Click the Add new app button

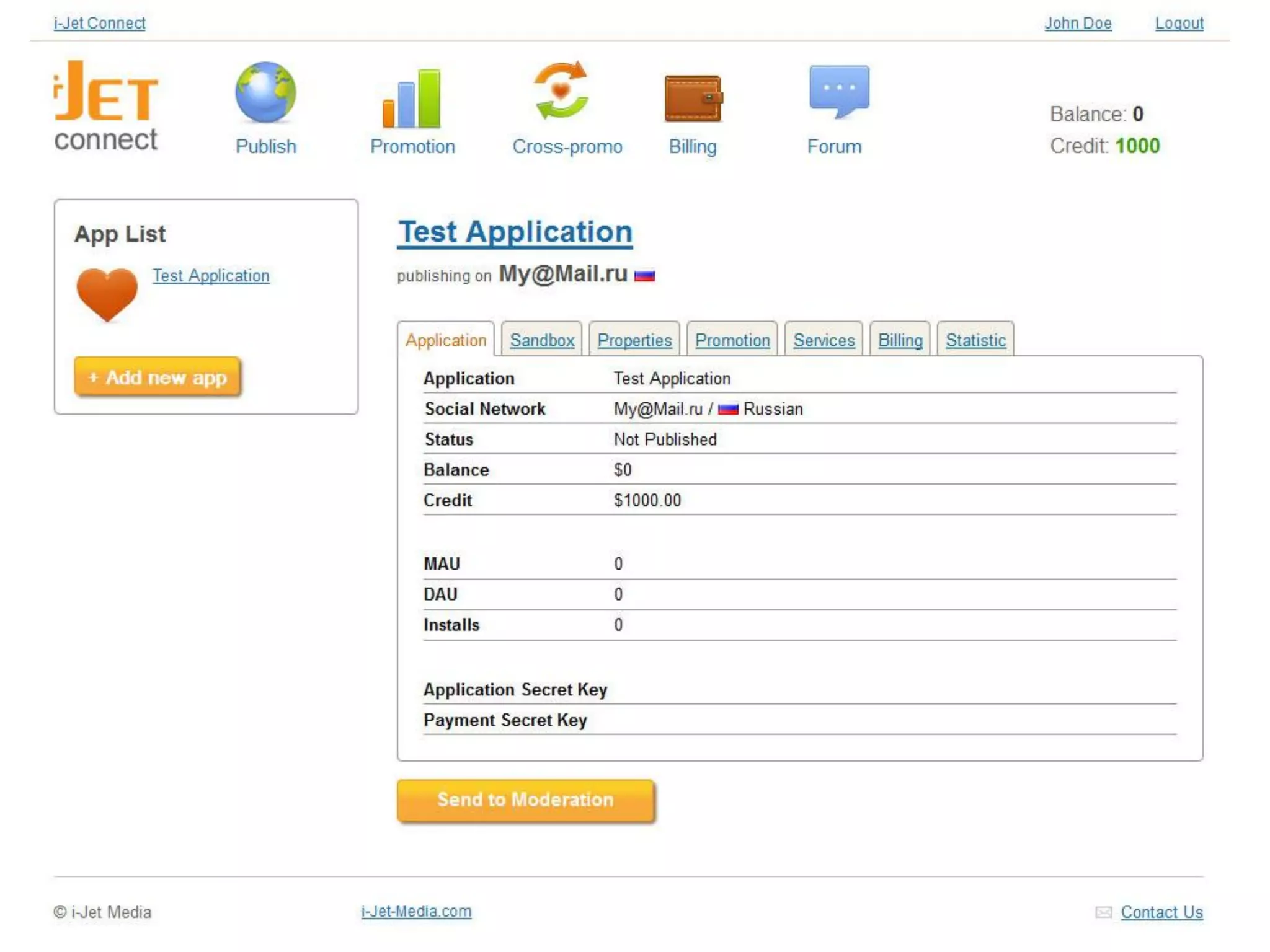(158, 377)
